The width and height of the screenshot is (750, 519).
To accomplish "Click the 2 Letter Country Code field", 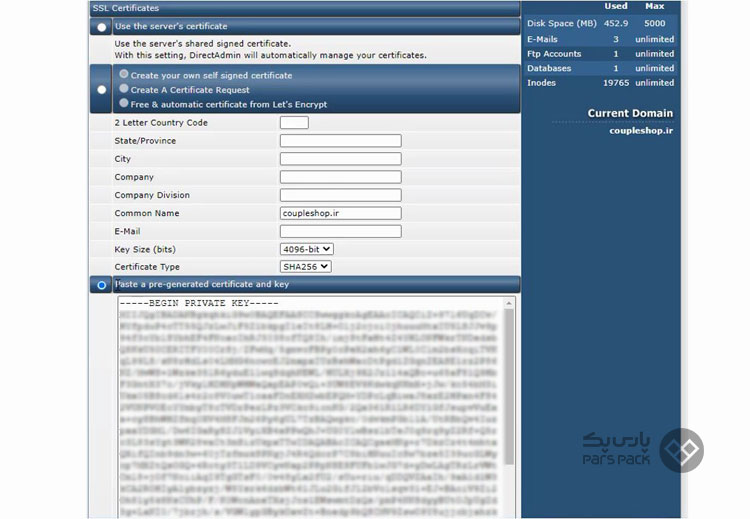I will pyautogui.click(x=294, y=122).
